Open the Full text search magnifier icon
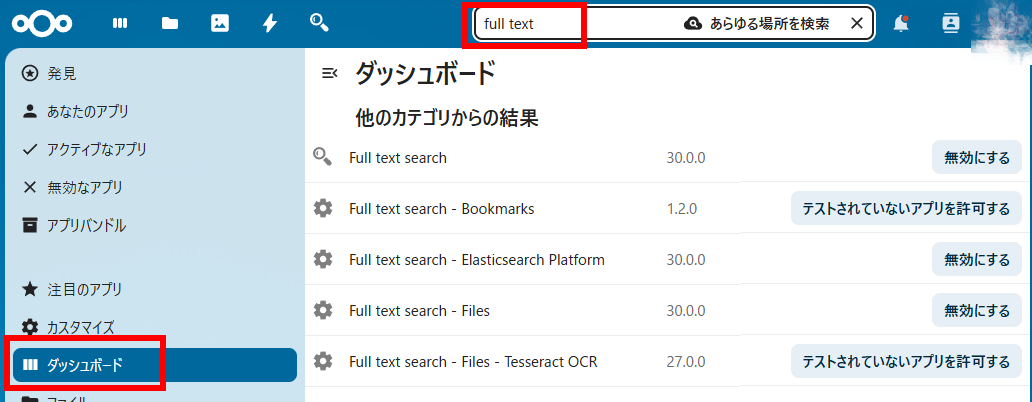The width and height of the screenshot is (1032, 402). click(319, 23)
